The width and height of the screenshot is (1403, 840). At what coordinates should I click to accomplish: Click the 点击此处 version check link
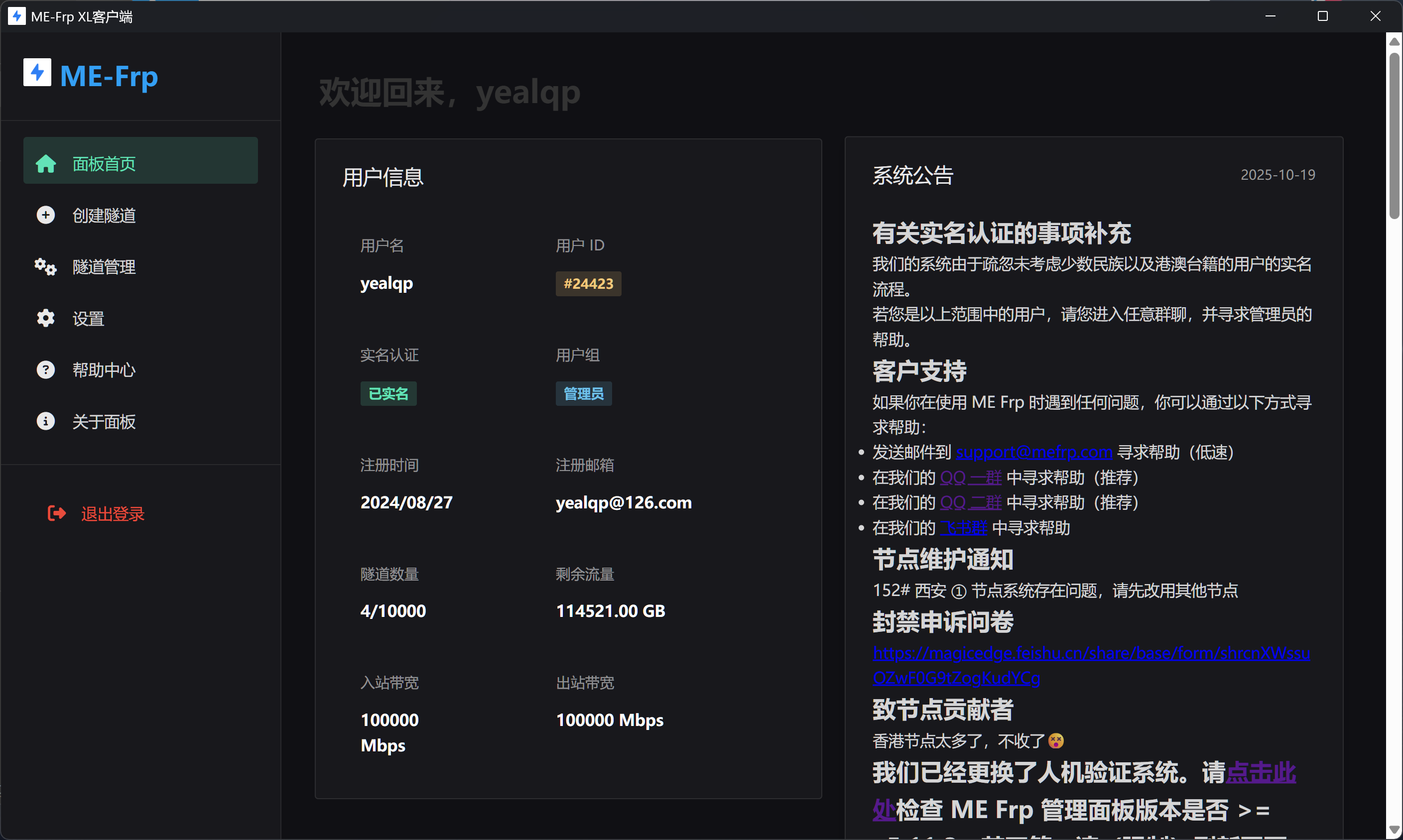coord(1261,772)
